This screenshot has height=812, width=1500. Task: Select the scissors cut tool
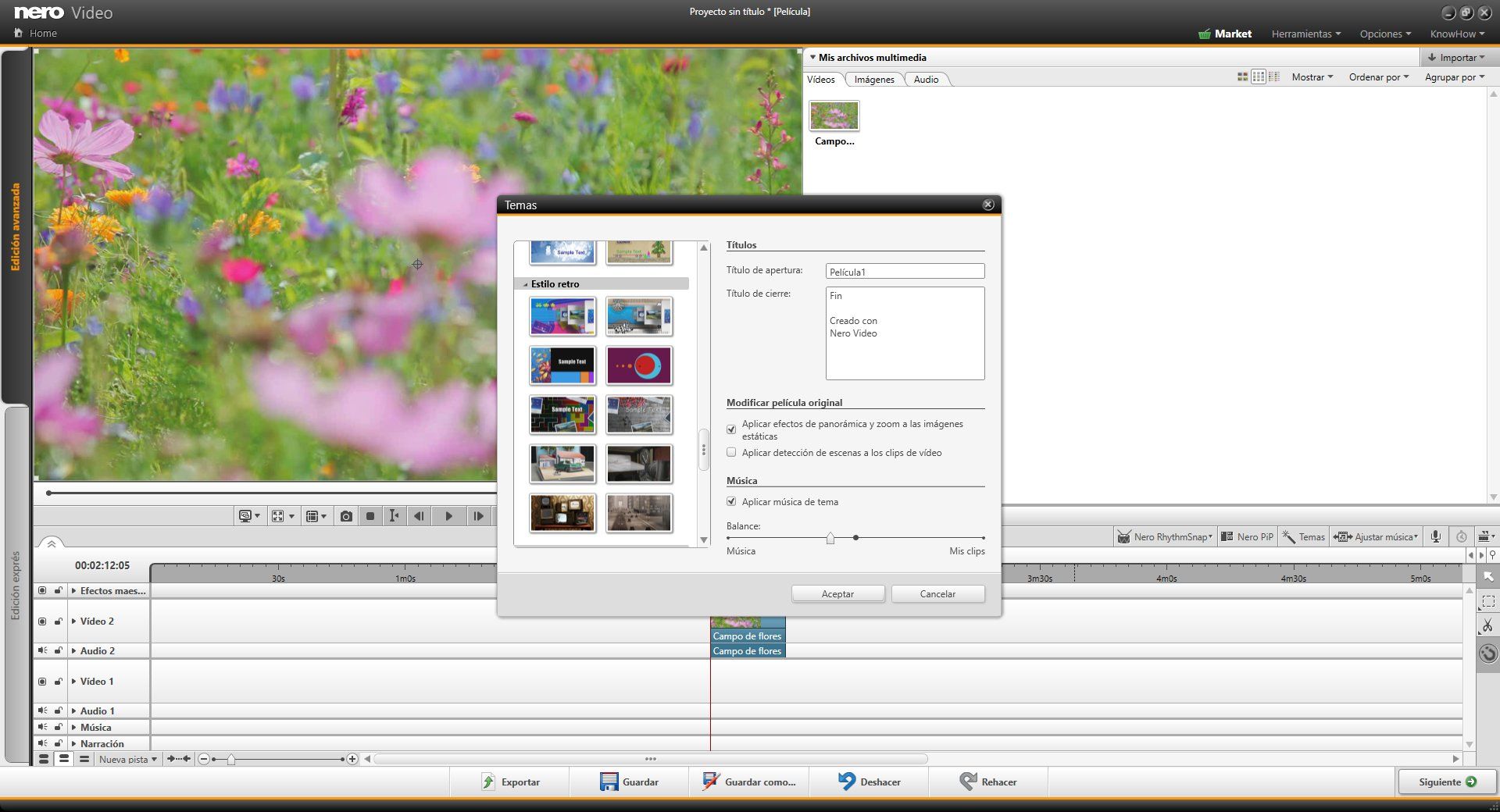pyautogui.click(x=1488, y=626)
